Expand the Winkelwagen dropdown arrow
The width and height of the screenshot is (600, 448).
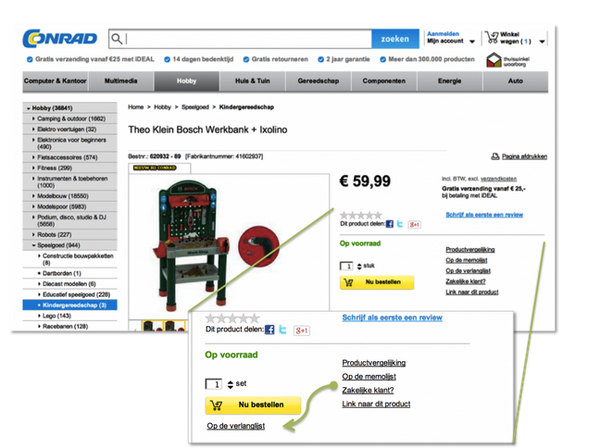pos(542,41)
